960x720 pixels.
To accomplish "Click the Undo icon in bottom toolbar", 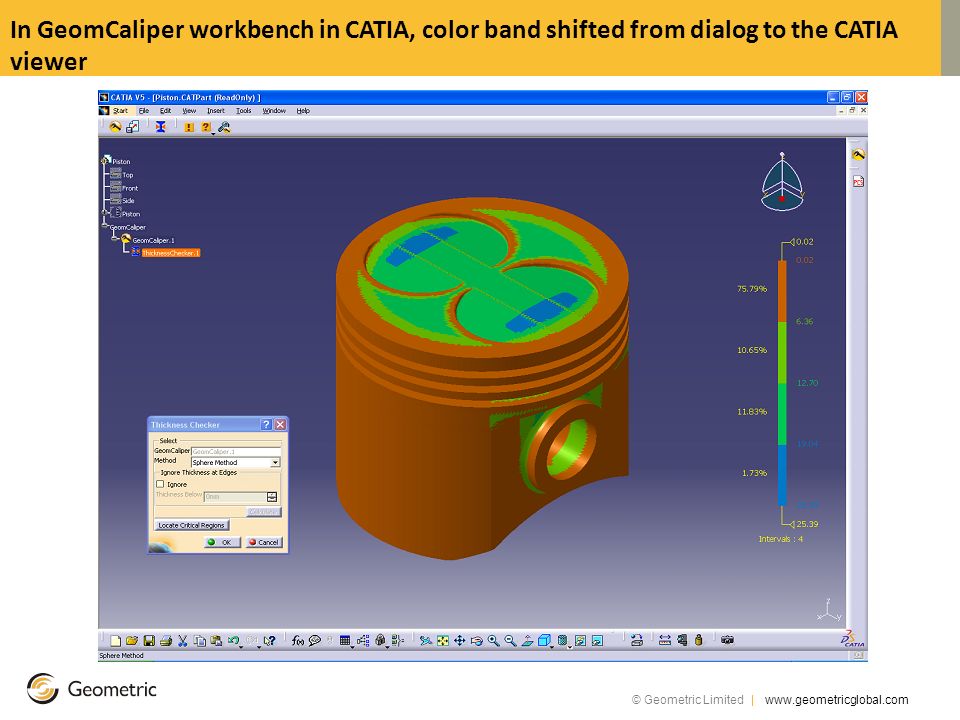I will click(233, 640).
